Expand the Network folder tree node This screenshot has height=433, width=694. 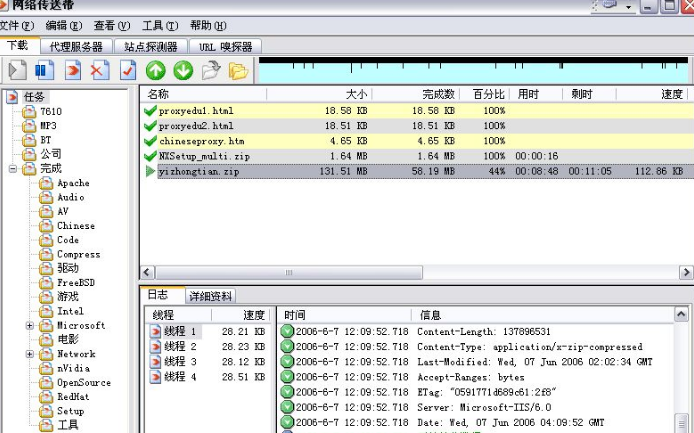pos(29,354)
